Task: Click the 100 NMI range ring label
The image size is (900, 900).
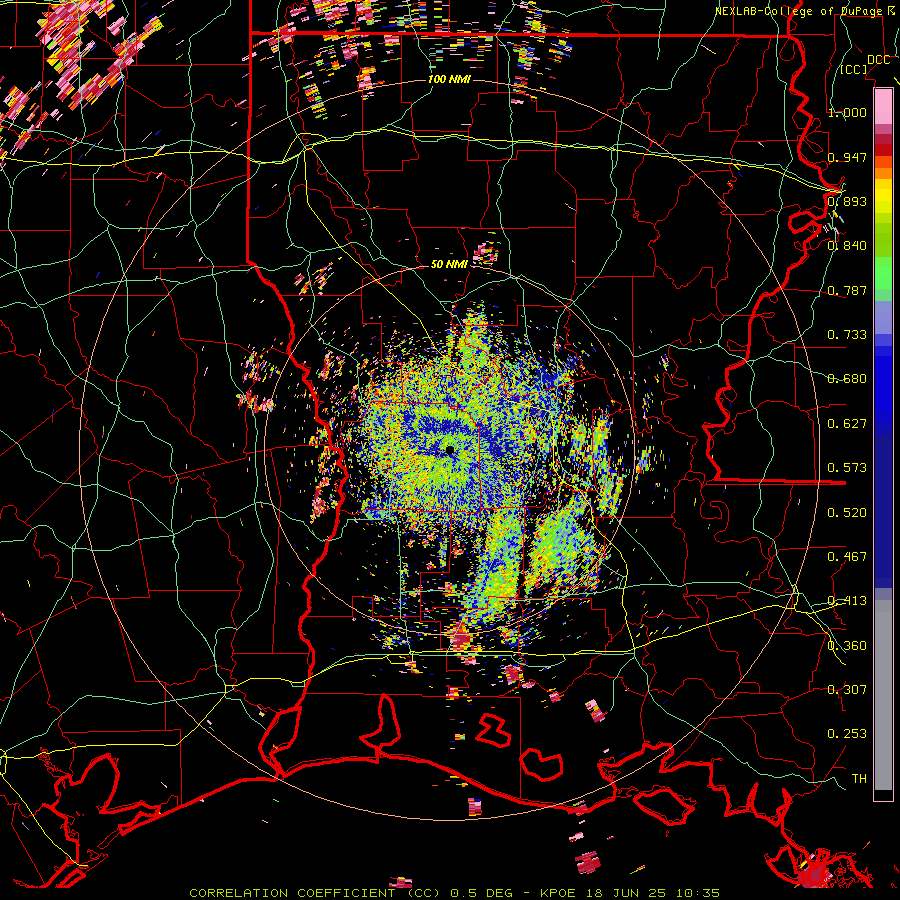Action: 449,79
